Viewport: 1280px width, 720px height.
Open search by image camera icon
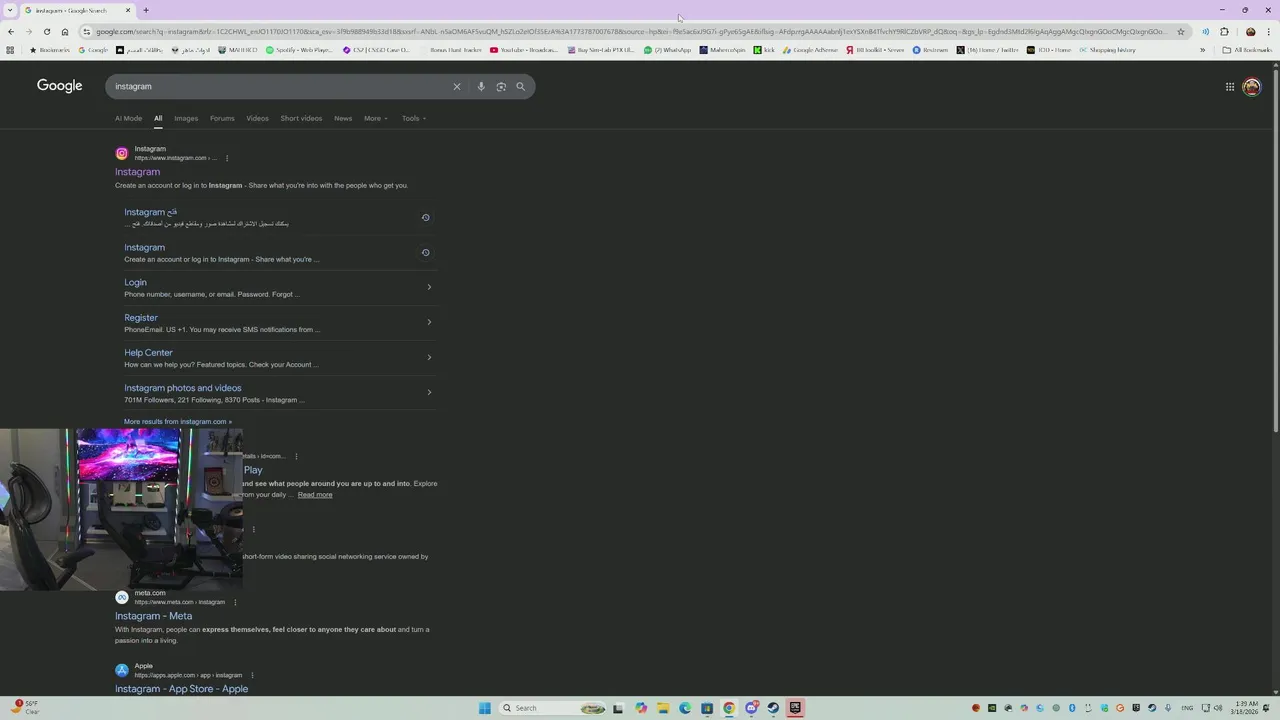(501, 87)
